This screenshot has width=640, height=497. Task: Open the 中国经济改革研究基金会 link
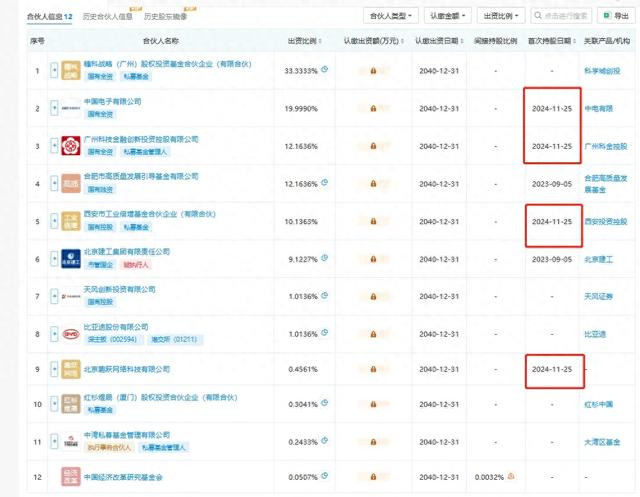tap(123, 477)
